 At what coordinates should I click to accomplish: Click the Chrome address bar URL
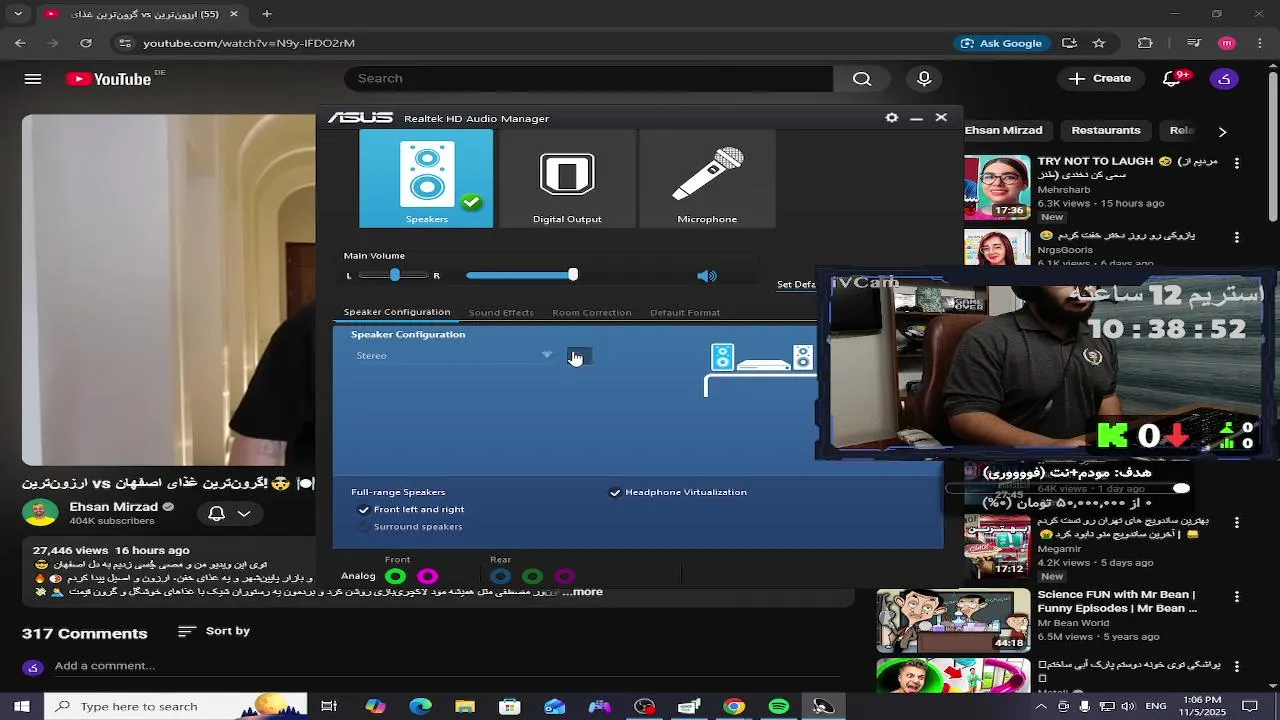point(249,43)
